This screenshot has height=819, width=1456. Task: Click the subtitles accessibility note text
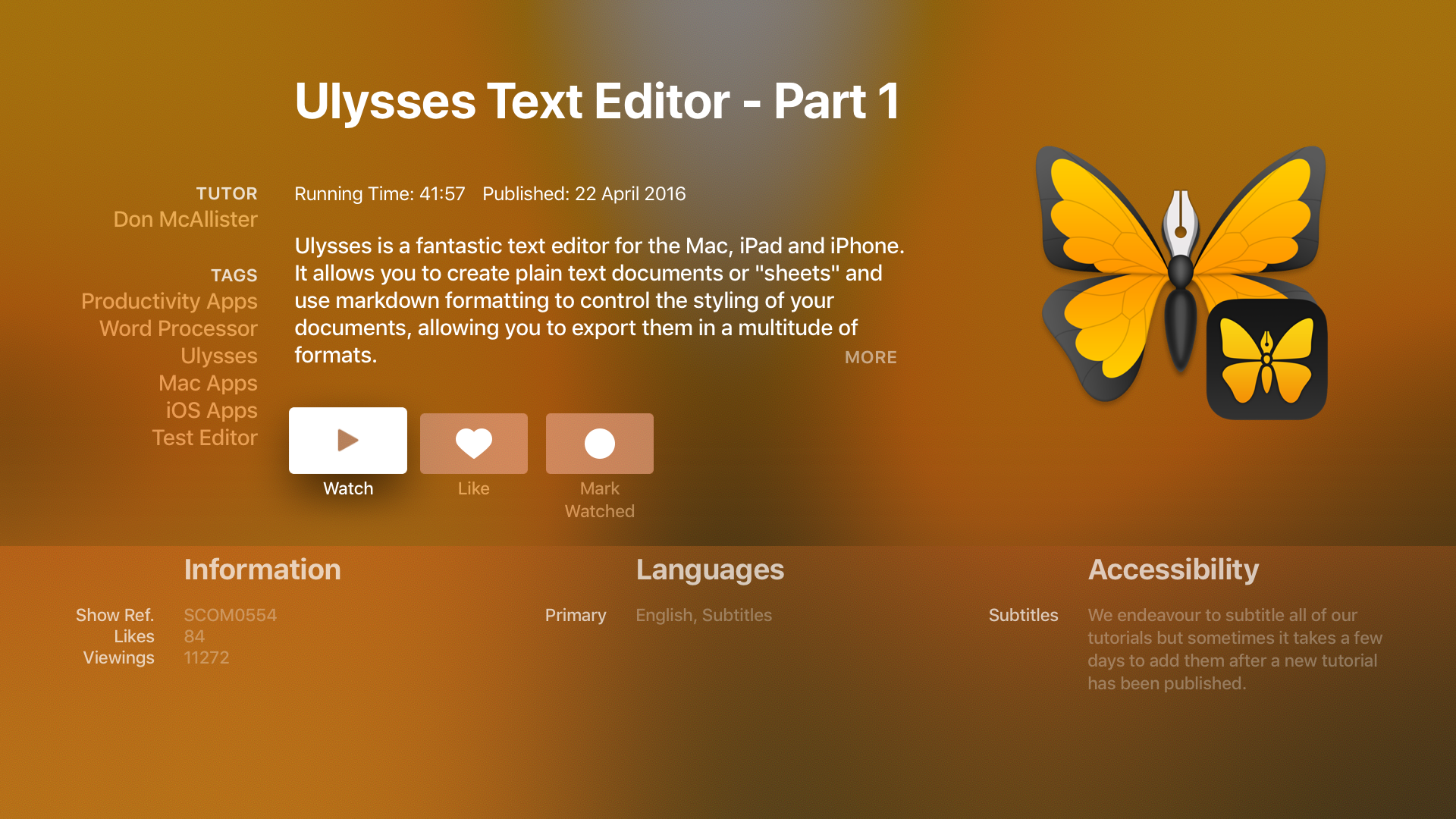pos(1235,649)
